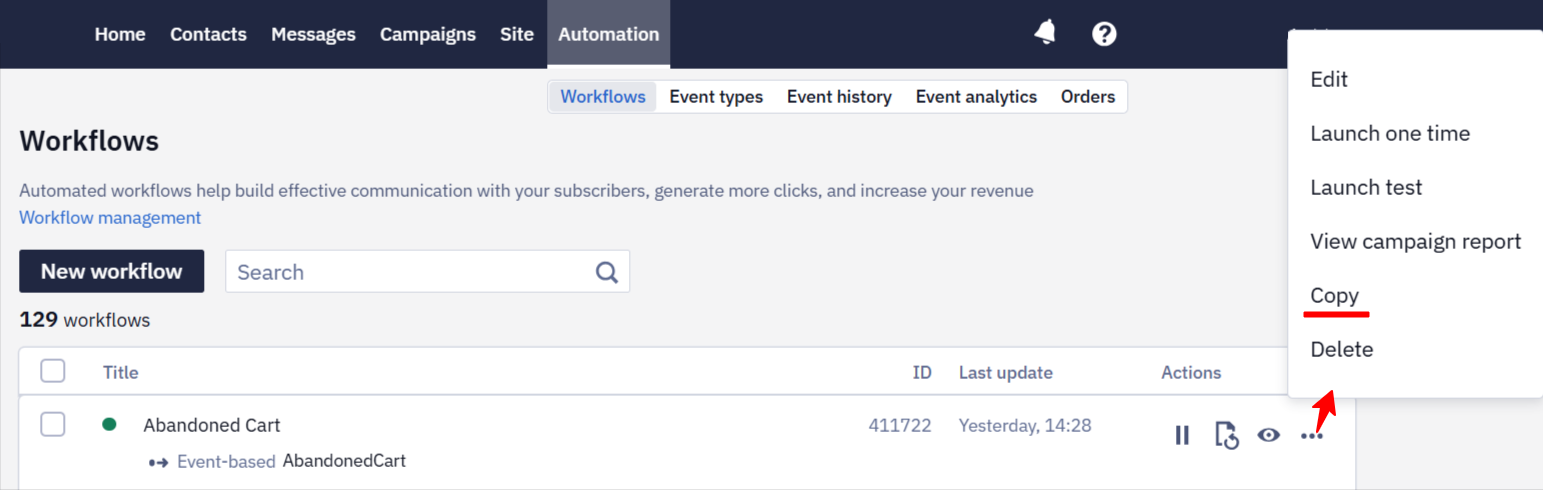Switch to the Orders tab
The width and height of the screenshot is (1543, 490).
pos(1088,97)
